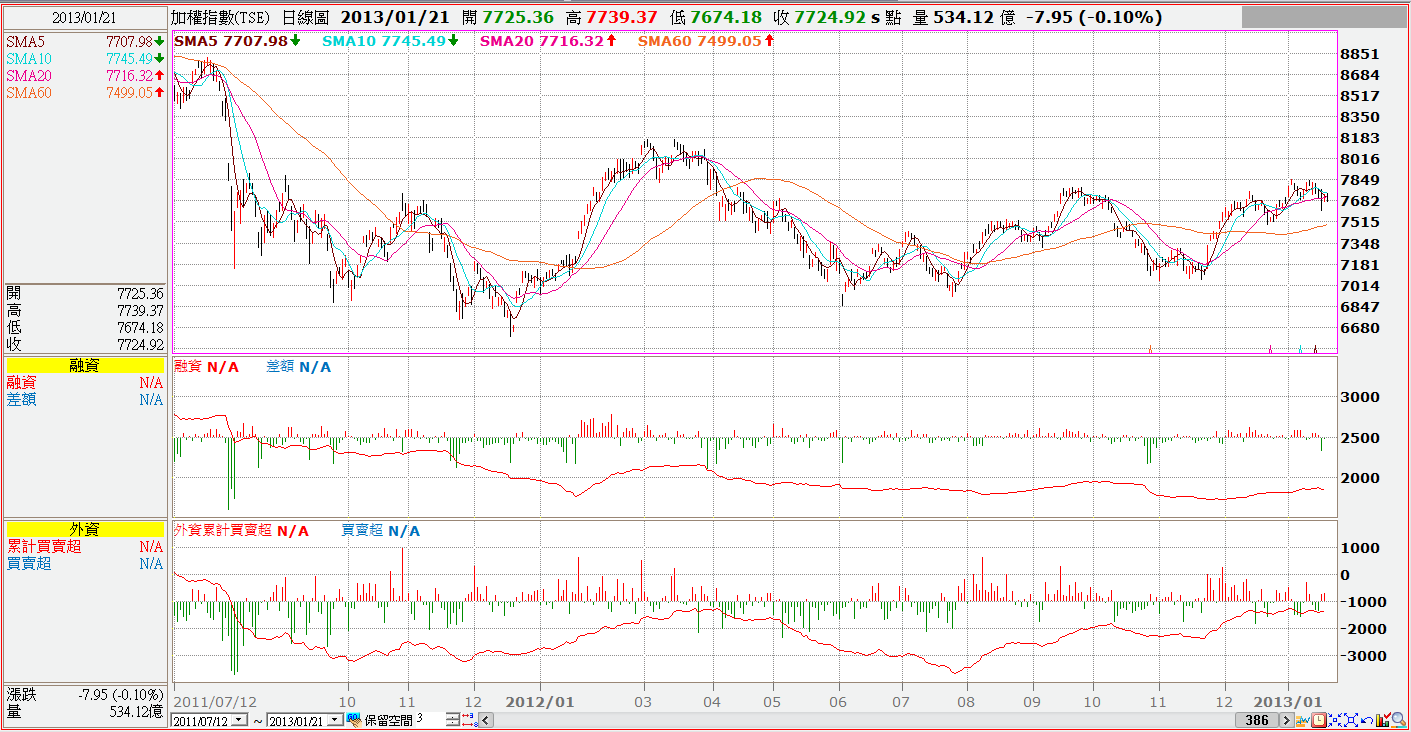
Task: Click the 保留空間 spinner control
Action: click(453, 720)
